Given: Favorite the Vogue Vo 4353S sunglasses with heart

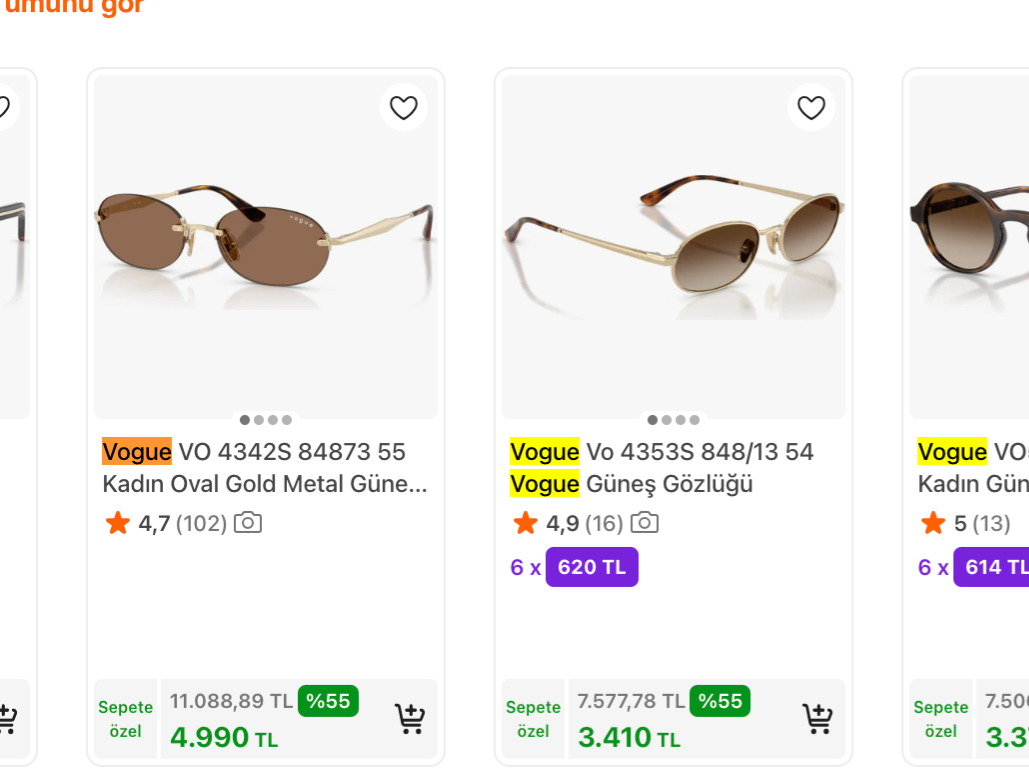Looking at the screenshot, I should 811,108.
